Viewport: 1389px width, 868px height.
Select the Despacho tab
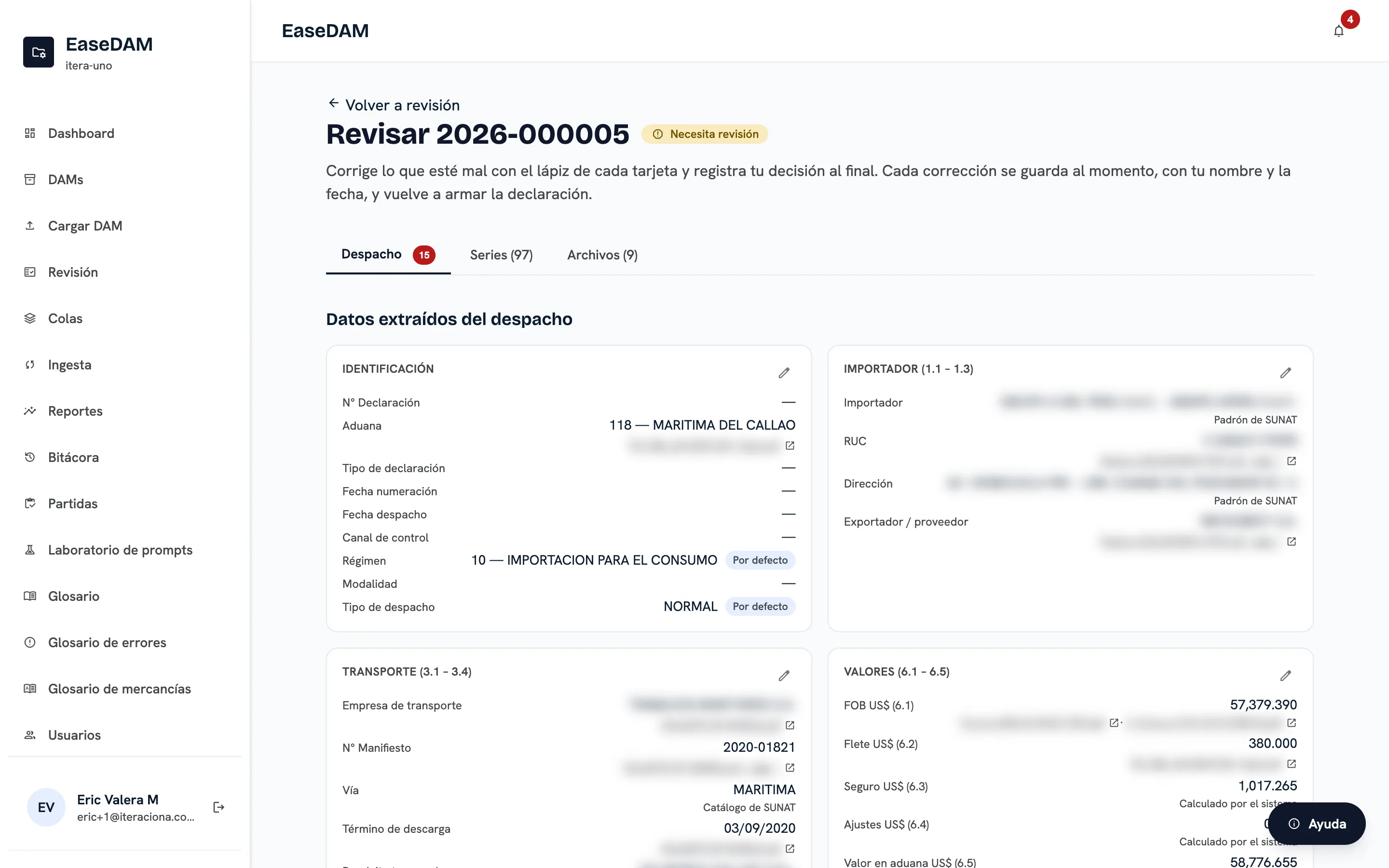click(388, 255)
